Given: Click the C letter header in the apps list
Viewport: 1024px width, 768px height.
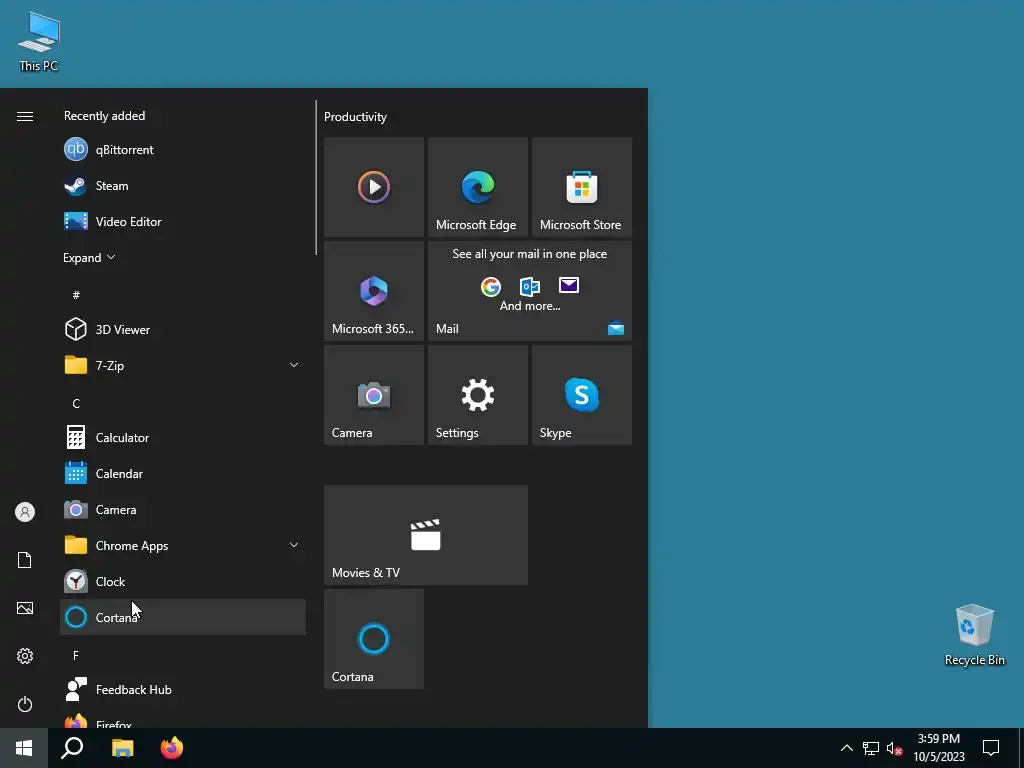Looking at the screenshot, I should point(76,404).
